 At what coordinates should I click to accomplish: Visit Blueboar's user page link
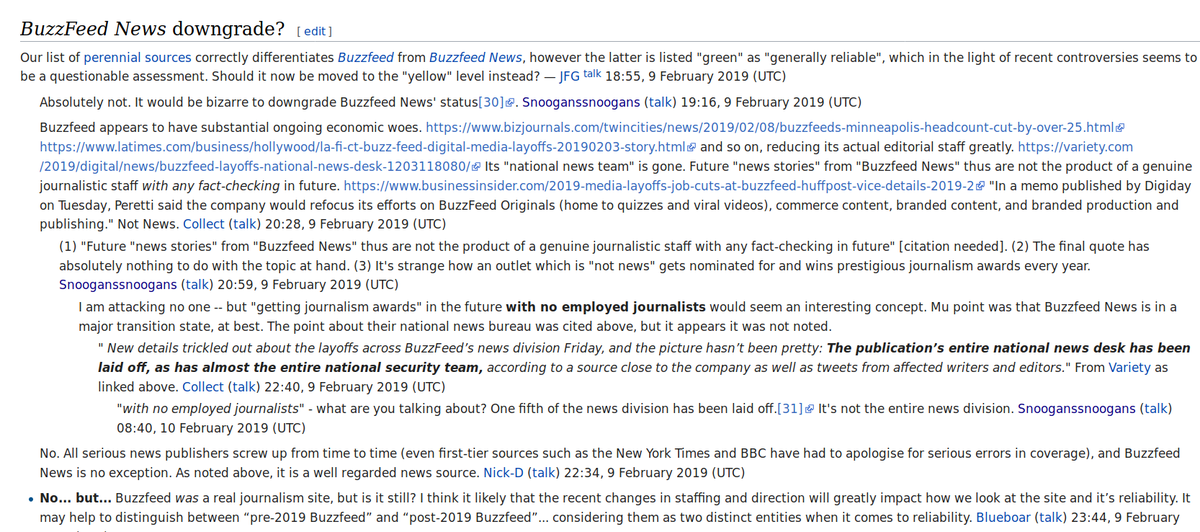[1003, 517]
